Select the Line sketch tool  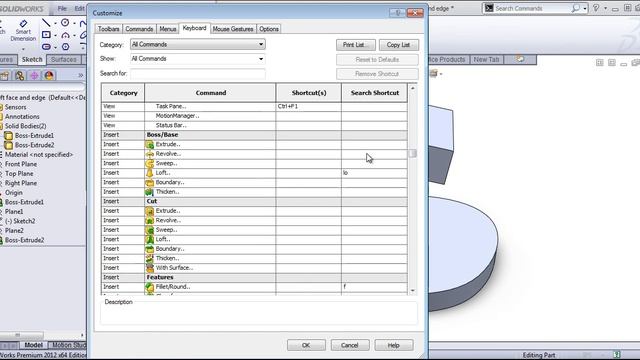pos(46,23)
